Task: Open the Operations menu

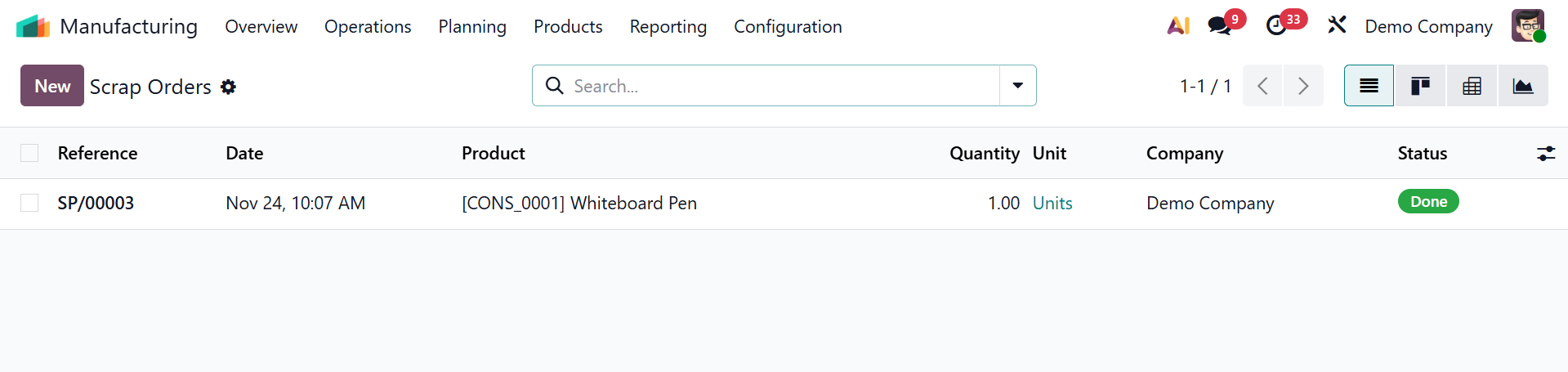Action: click(368, 26)
